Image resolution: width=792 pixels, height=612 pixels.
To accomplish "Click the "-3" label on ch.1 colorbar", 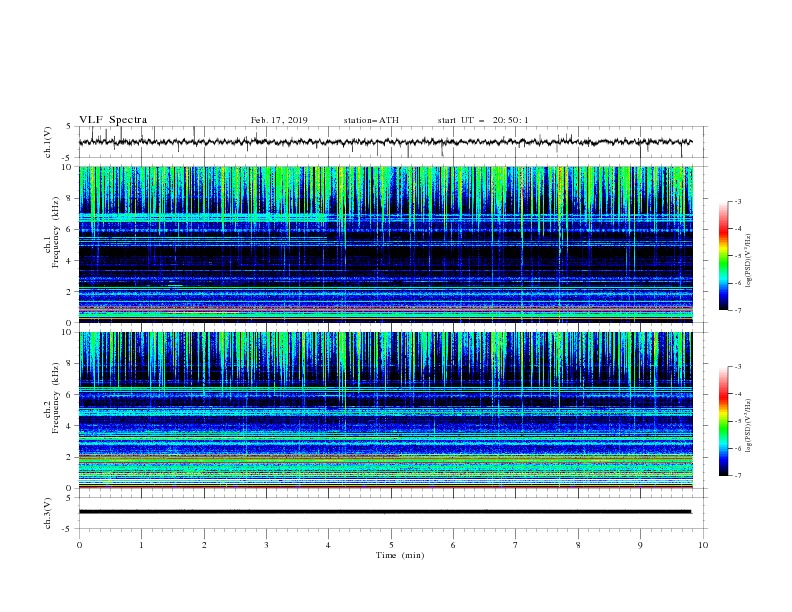I will coord(737,201).
